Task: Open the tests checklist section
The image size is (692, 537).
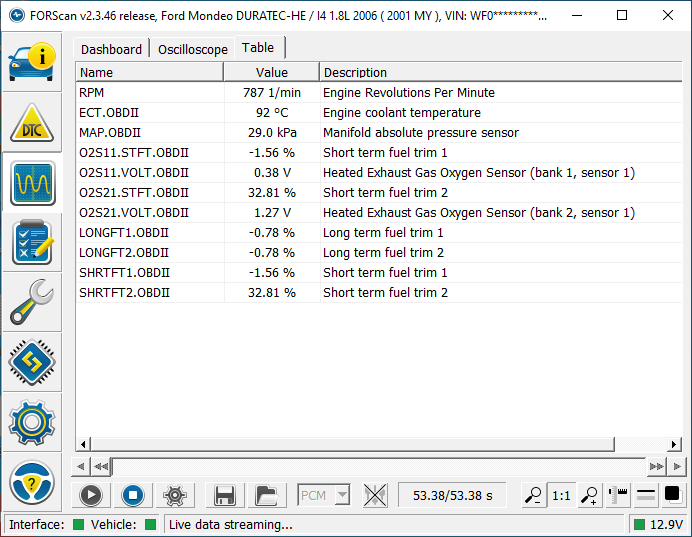Action: (32, 243)
